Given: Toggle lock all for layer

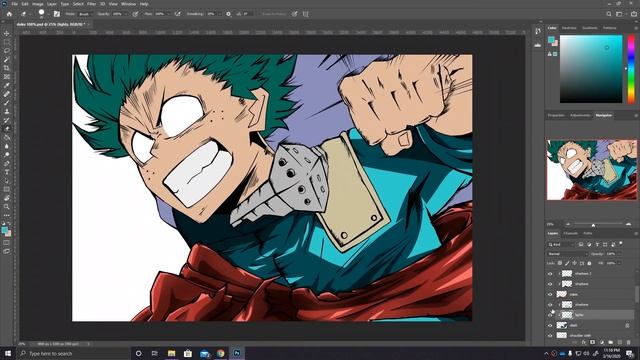Looking at the screenshot, I should (589, 263).
